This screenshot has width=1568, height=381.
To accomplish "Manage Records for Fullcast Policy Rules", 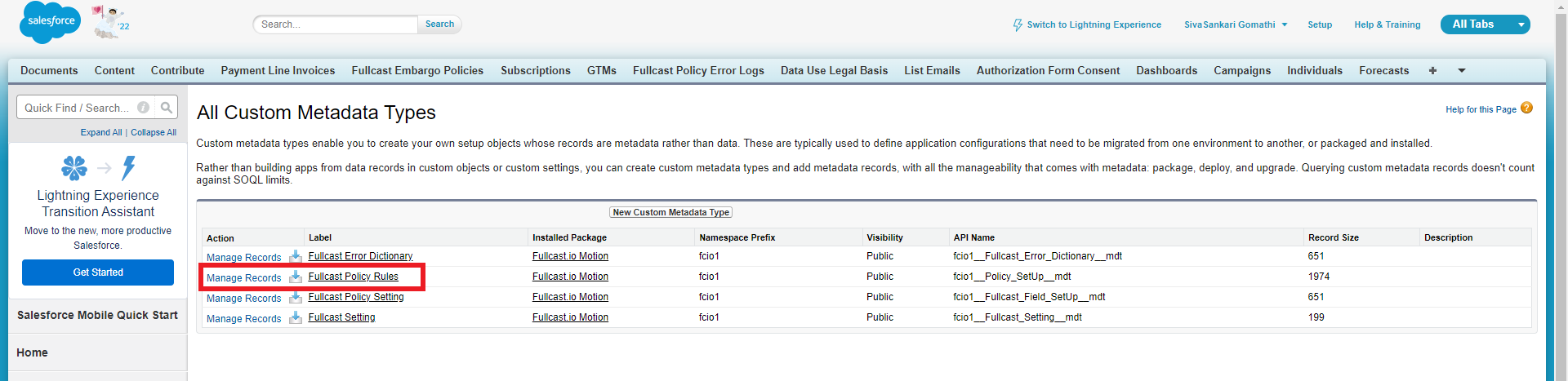I will pos(243,277).
